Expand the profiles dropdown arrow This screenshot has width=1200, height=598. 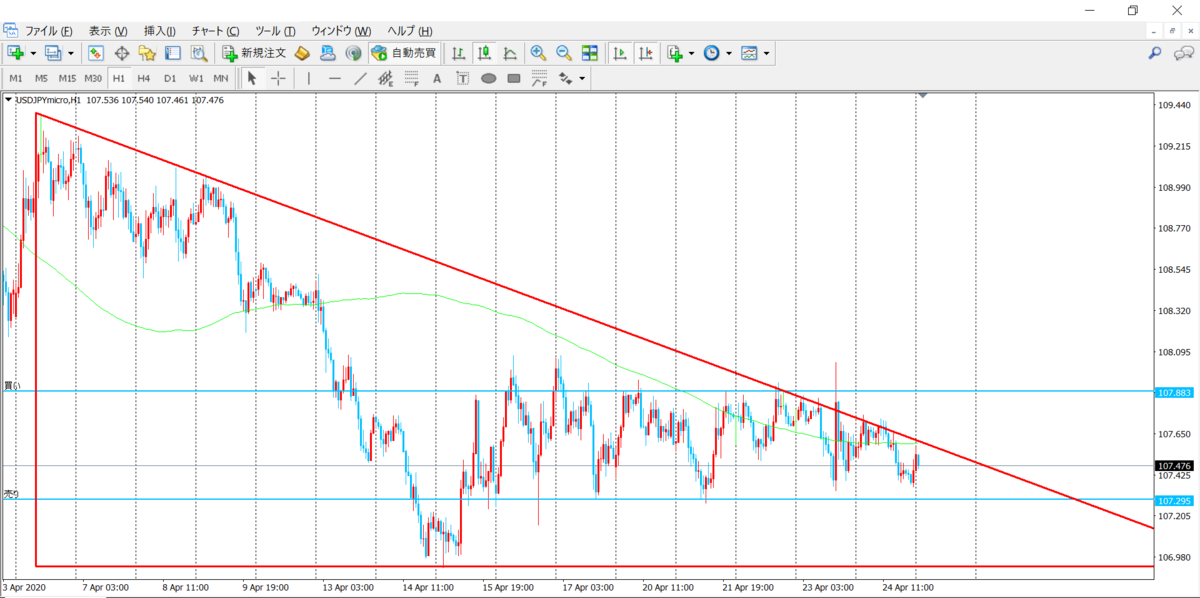click(x=70, y=53)
